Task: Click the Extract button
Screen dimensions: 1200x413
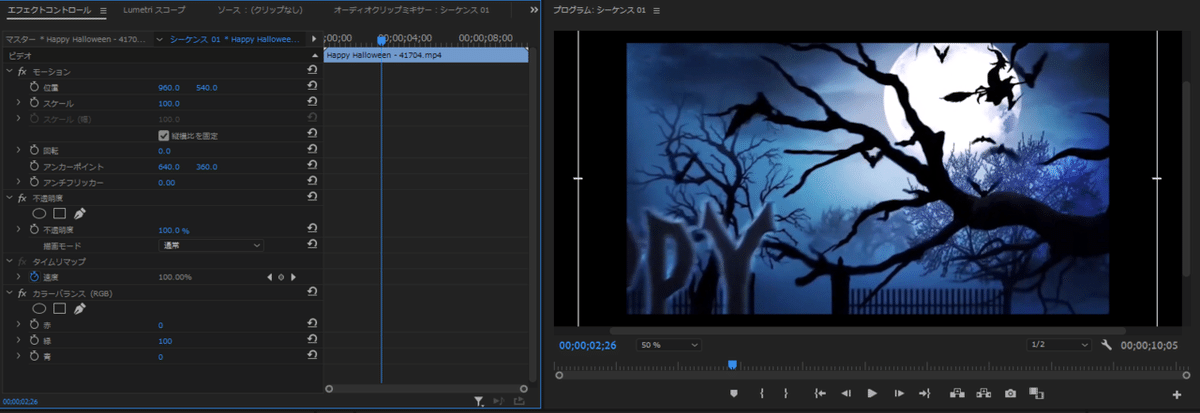Action: point(983,394)
